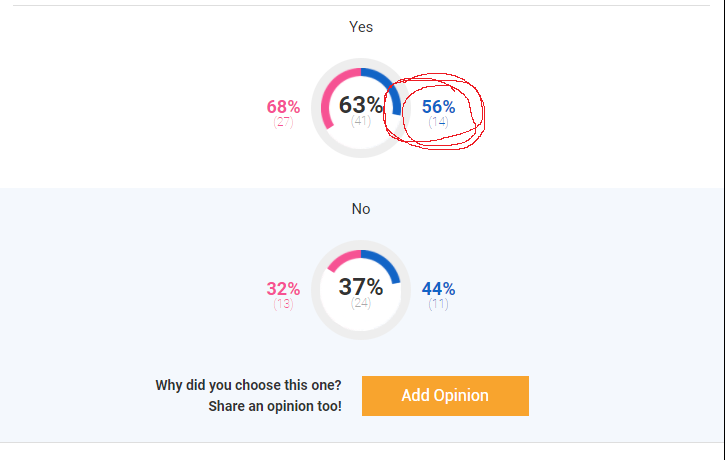The width and height of the screenshot is (725, 460).
Task: Click the blue 44% male No percentage
Action: 438,289
